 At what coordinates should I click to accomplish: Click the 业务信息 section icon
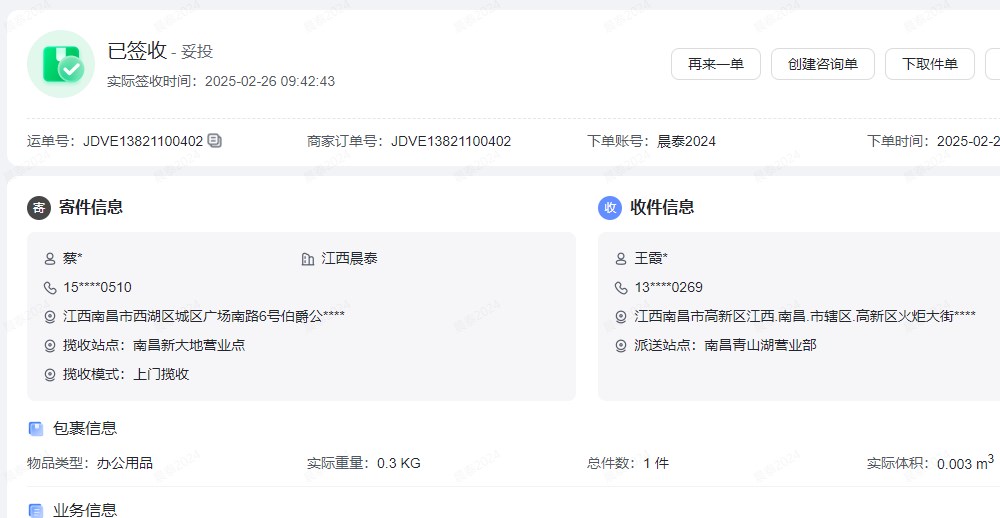coord(36,510)
